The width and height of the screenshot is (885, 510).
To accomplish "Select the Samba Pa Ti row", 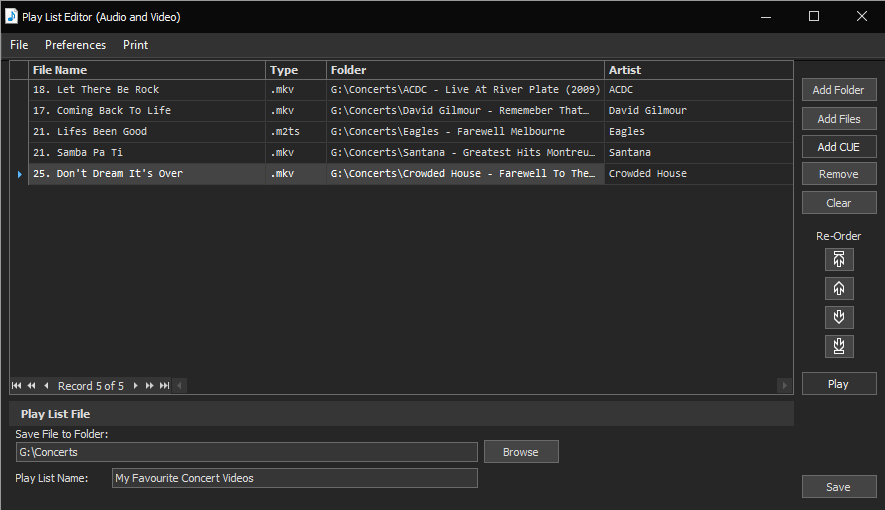I will click(x=146, y=153).
